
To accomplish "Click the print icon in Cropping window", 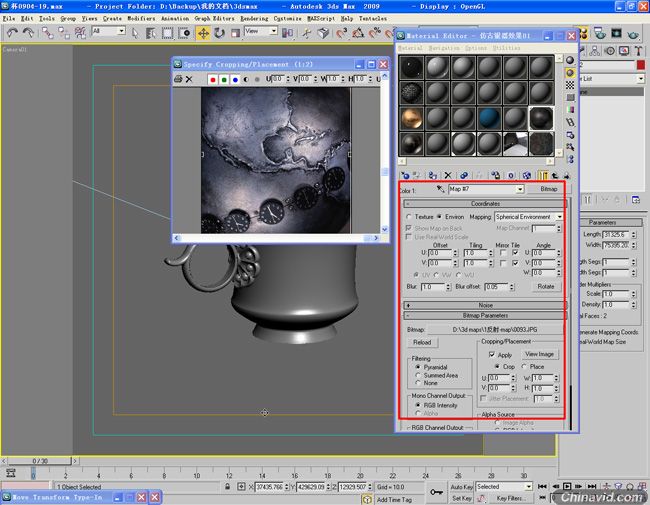I will click(x=178, y=79).
